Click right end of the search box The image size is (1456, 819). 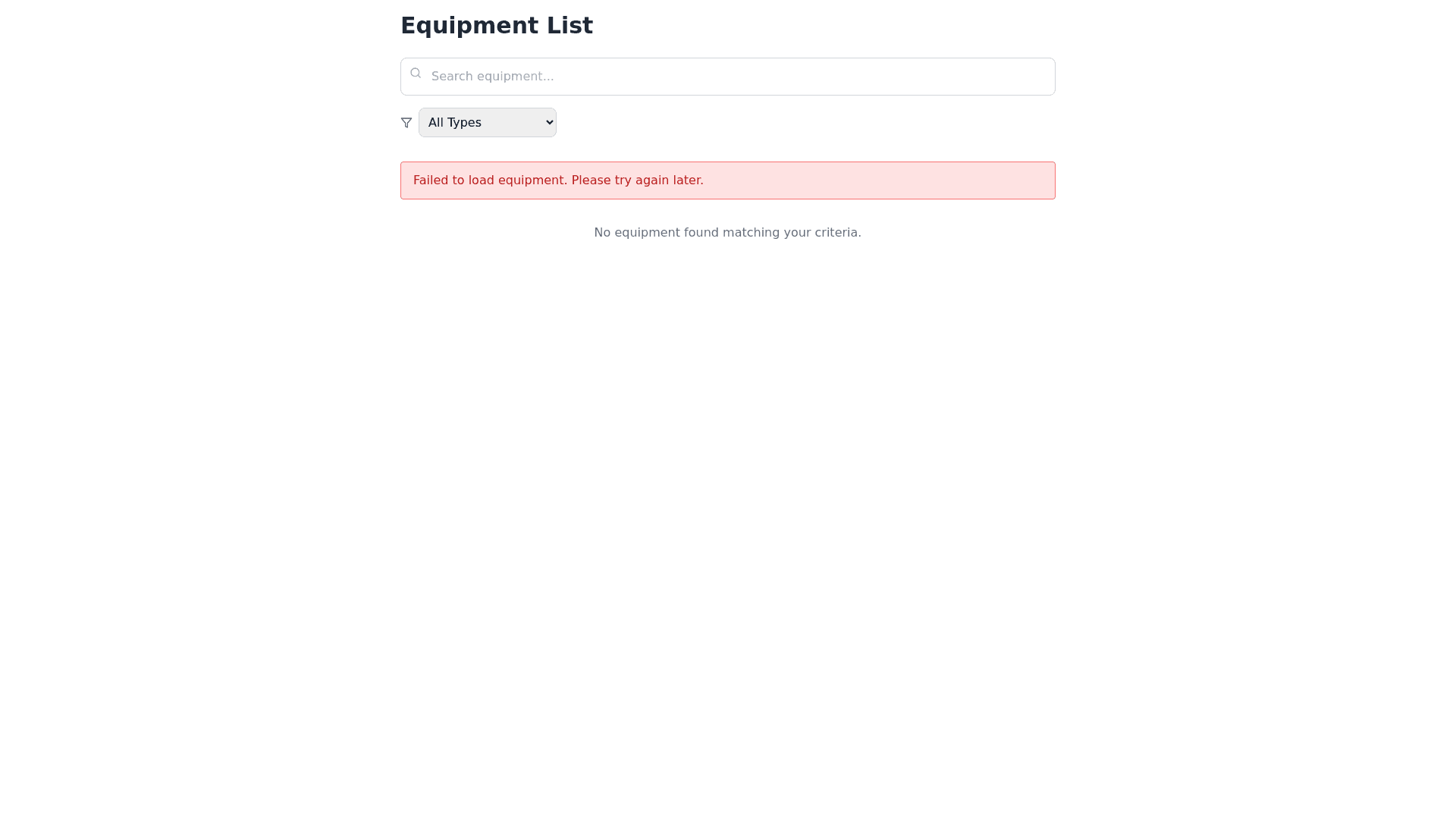coord(1039,77)
